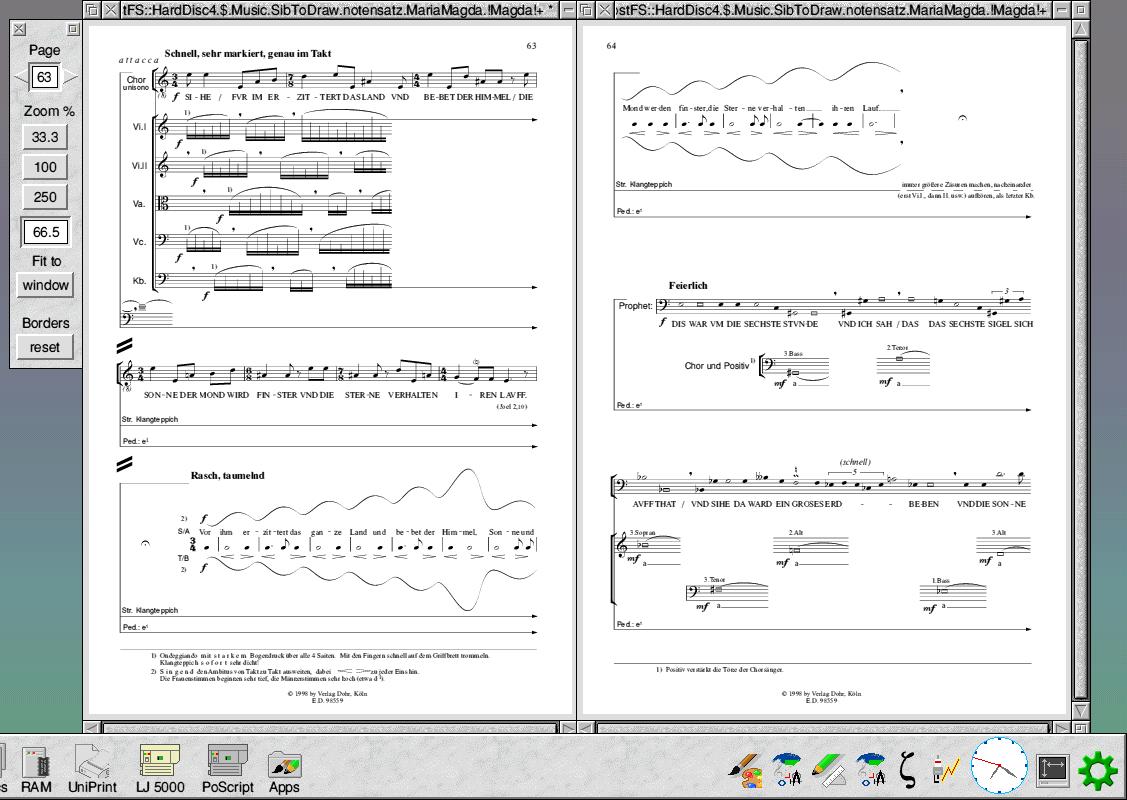Click the analogue clock icon
1127x800 pixels.
pyautogui.click(x=1000, y=766)
